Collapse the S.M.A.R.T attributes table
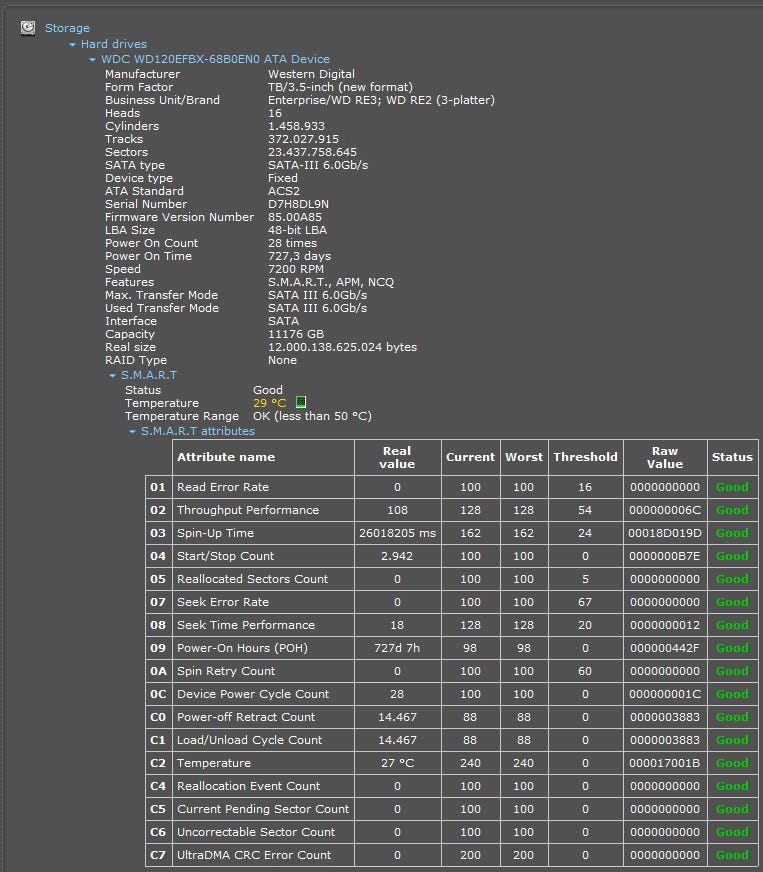 [133, 432]
